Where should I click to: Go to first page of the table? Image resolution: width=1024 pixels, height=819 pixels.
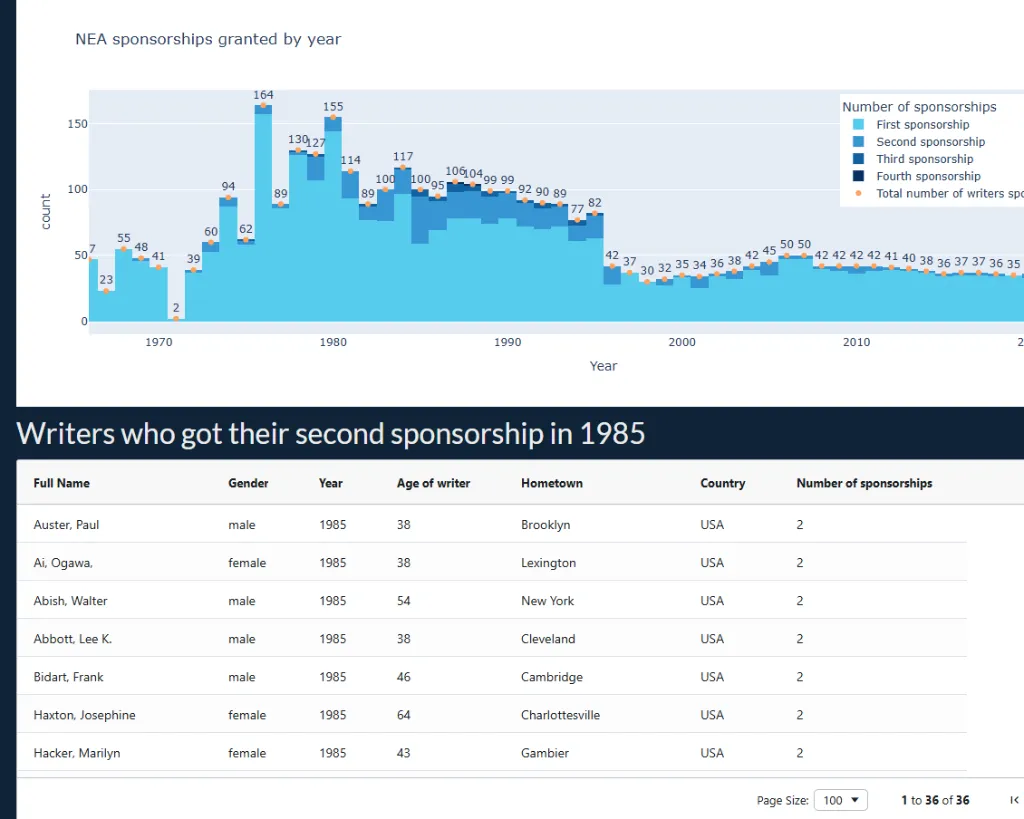click(1014, 800)
